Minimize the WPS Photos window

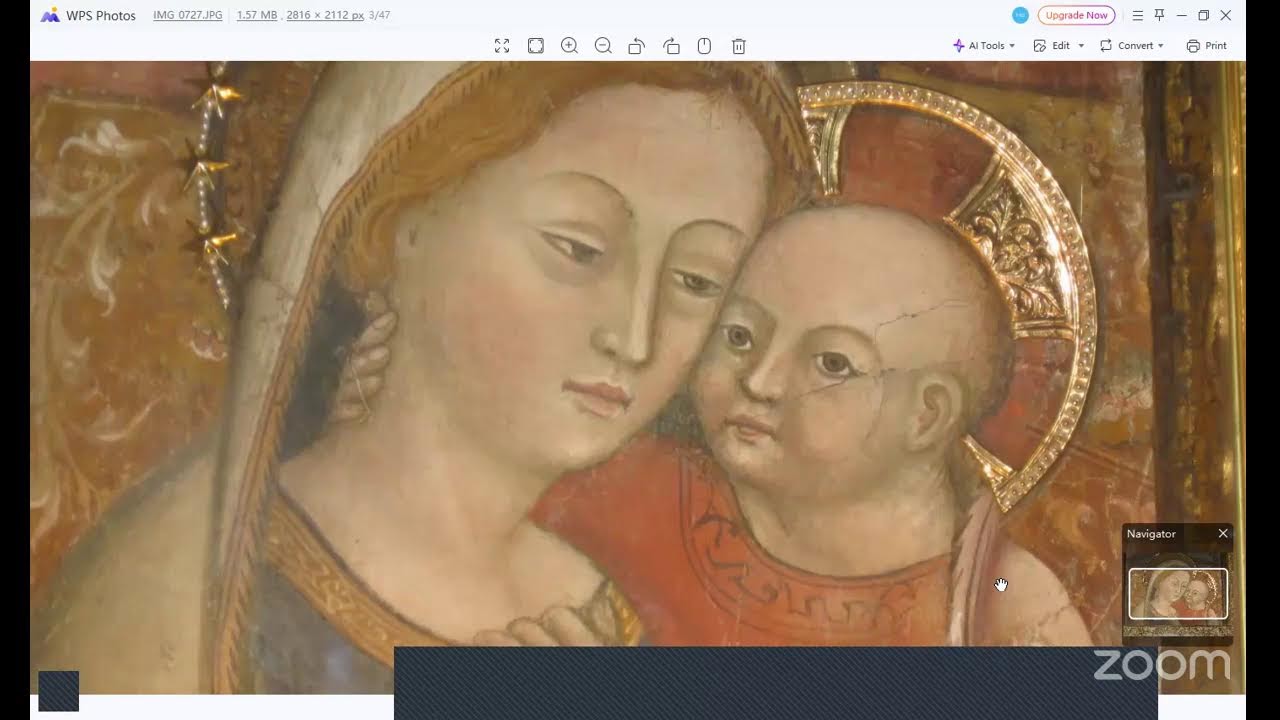click(x=1182, y=15)
